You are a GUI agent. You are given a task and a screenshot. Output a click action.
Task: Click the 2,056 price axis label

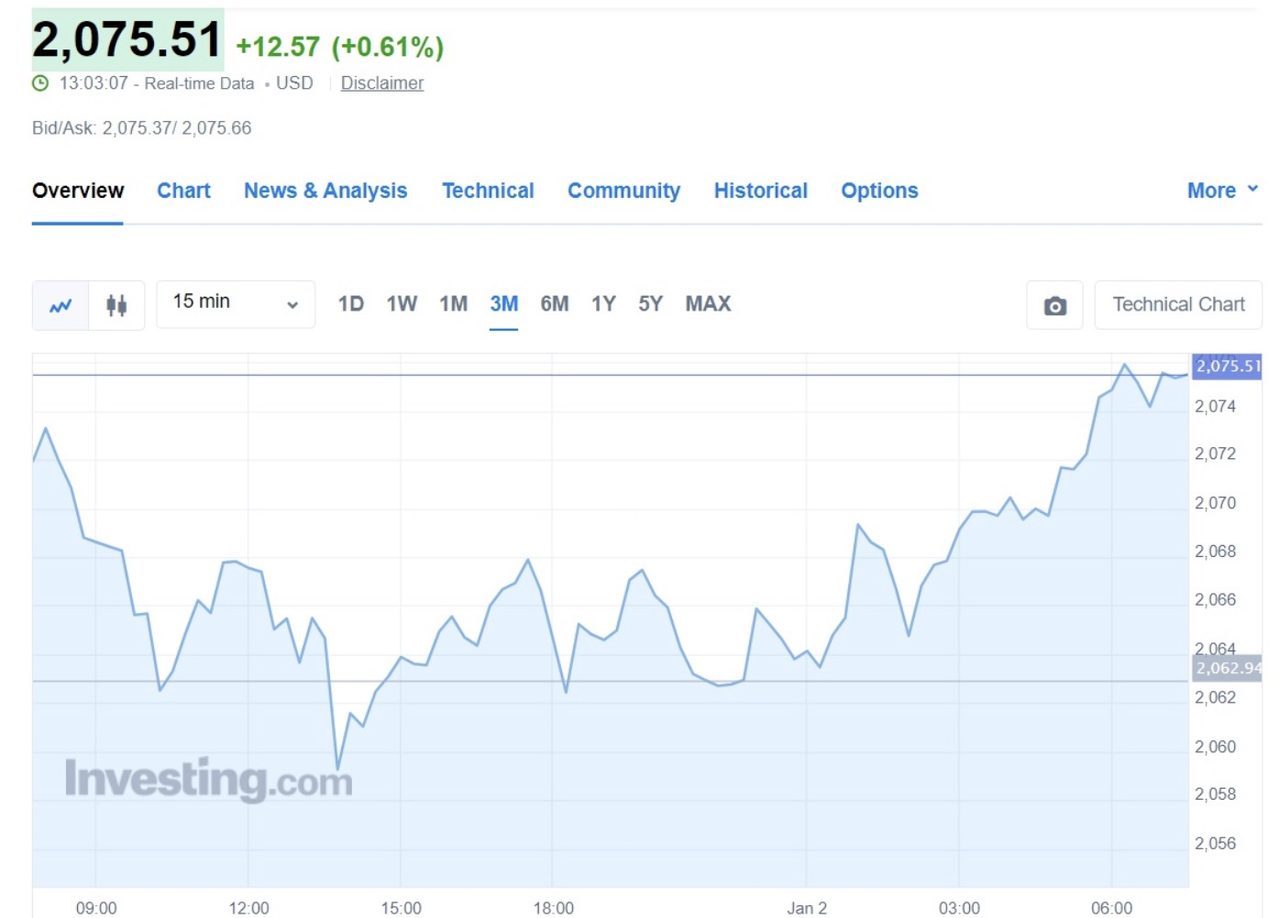click(1215, 843)
